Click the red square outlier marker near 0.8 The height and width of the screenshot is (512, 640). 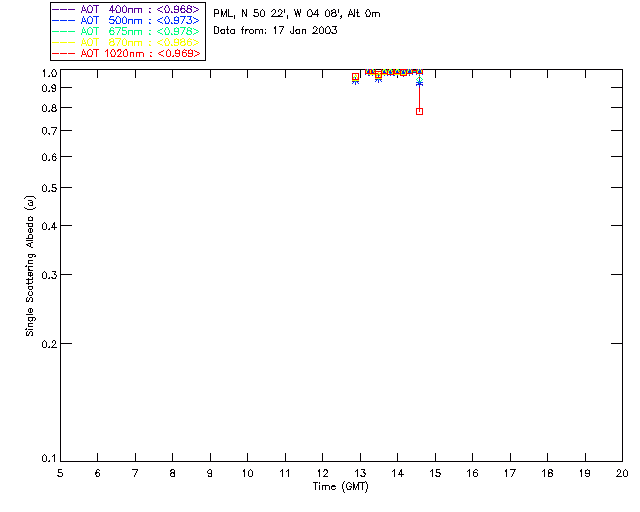419,111
